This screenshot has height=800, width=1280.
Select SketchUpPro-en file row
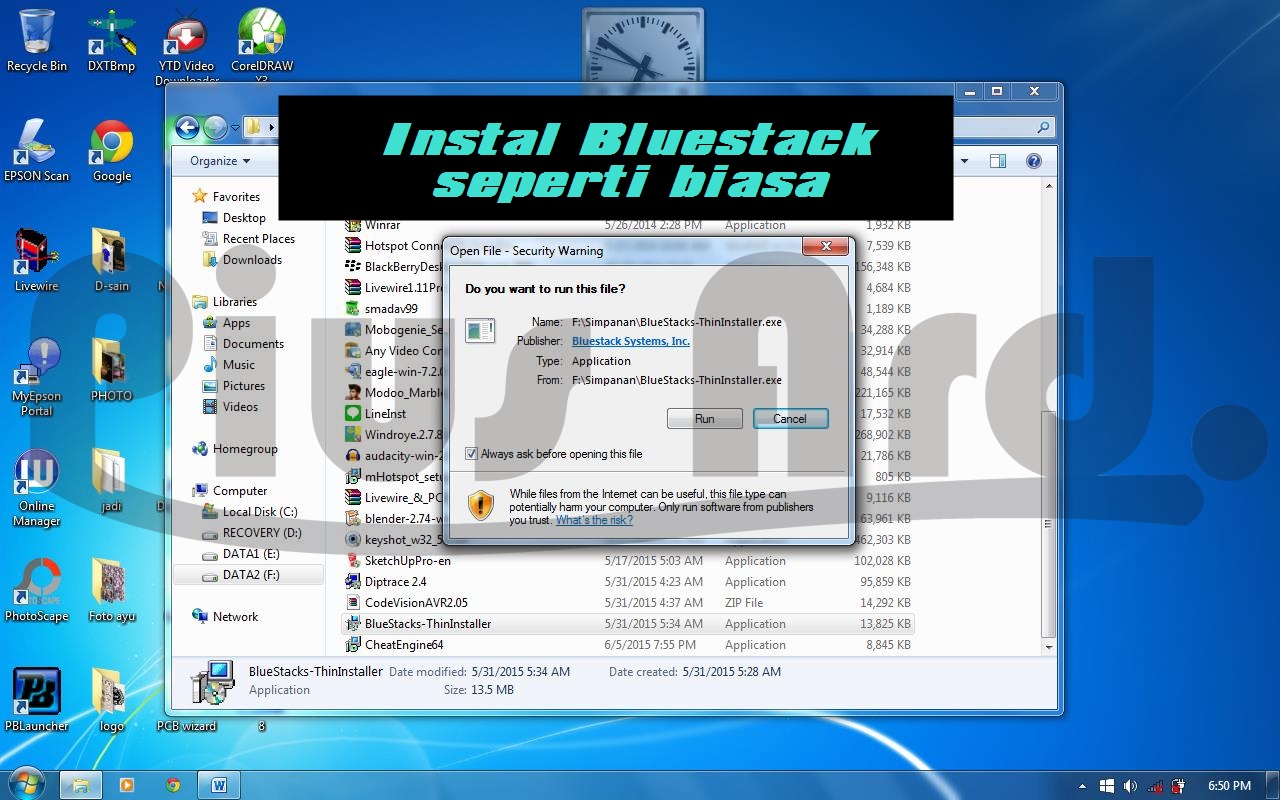[x=628, y=561]
